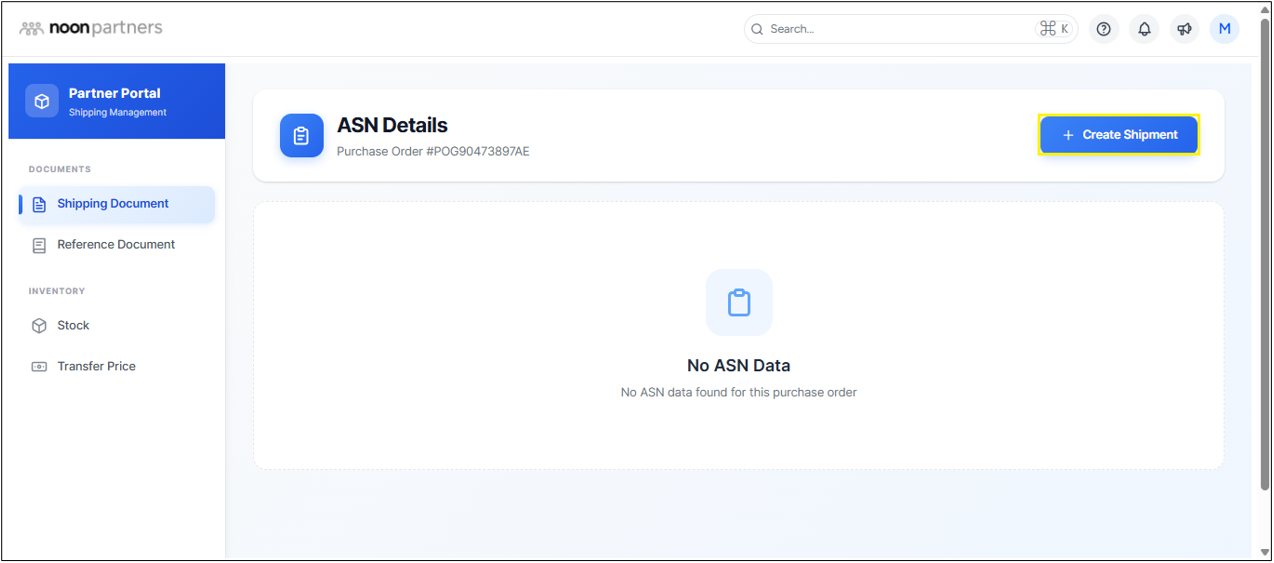1274x563 pixels.
Task: Open Reference Document from the sidebar
Action: (116, 245)
